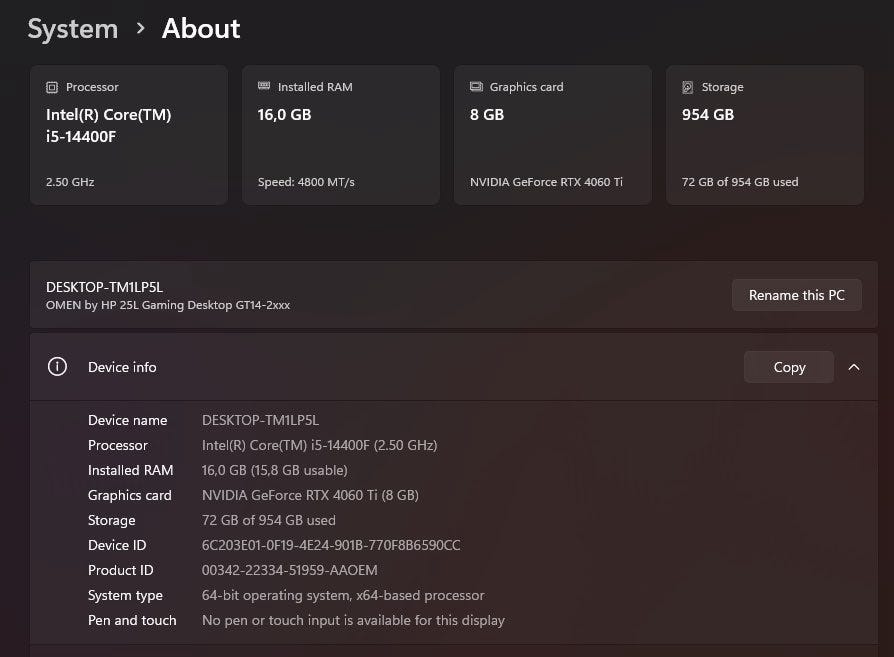Open the Storage 954 GB card
894x657 pixels.
coord(765,135)
